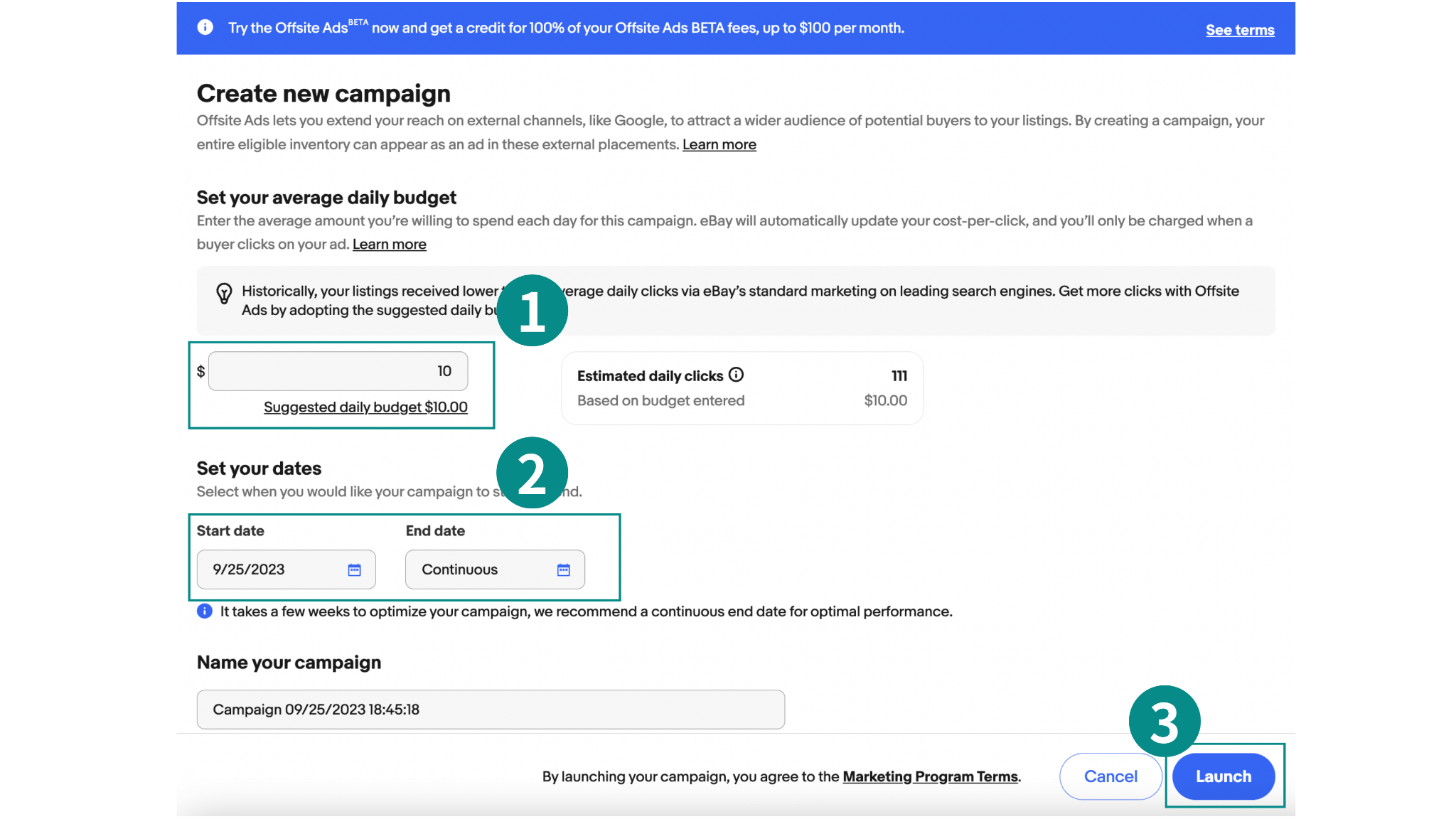The width and height of the screenshot is (1456, 819).
Task: Click Learn more under average daily budget
Action: click(x=389, y=244)
